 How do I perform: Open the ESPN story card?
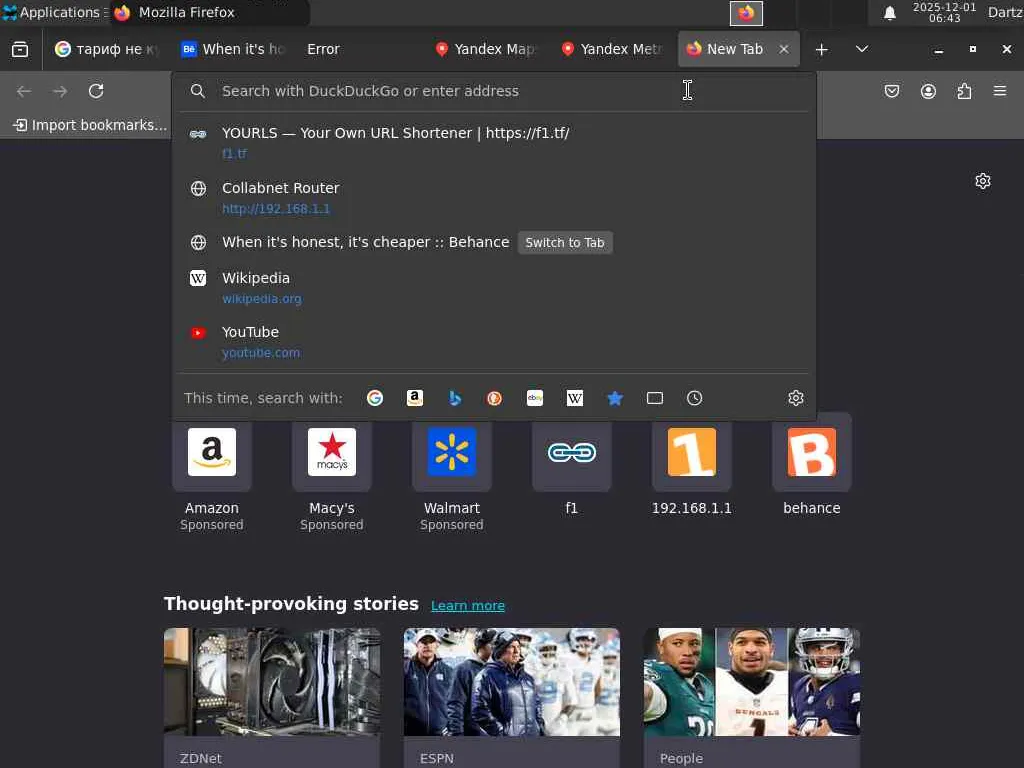512,697
